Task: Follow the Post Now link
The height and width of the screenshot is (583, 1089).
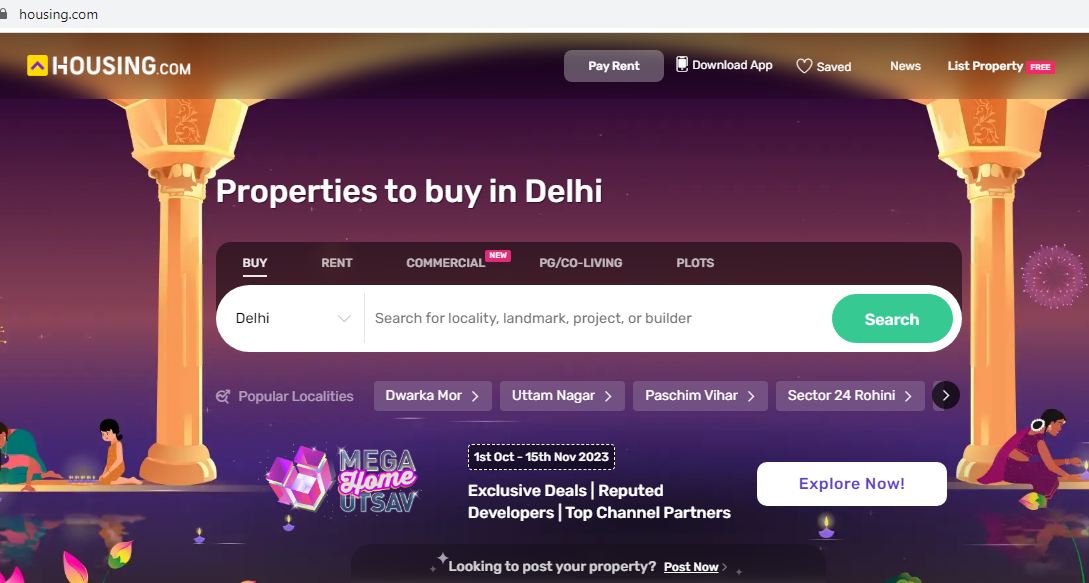Action: (x=691, y=567)
